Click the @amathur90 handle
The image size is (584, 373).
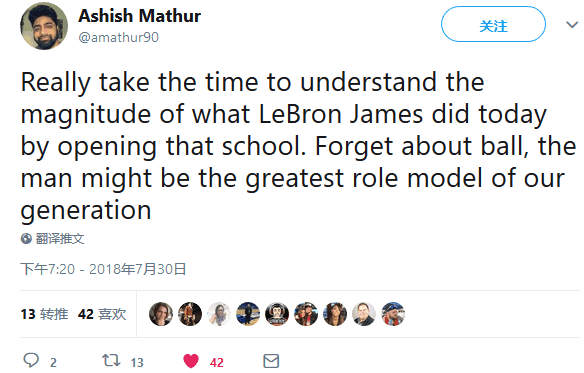click(118, 37)
